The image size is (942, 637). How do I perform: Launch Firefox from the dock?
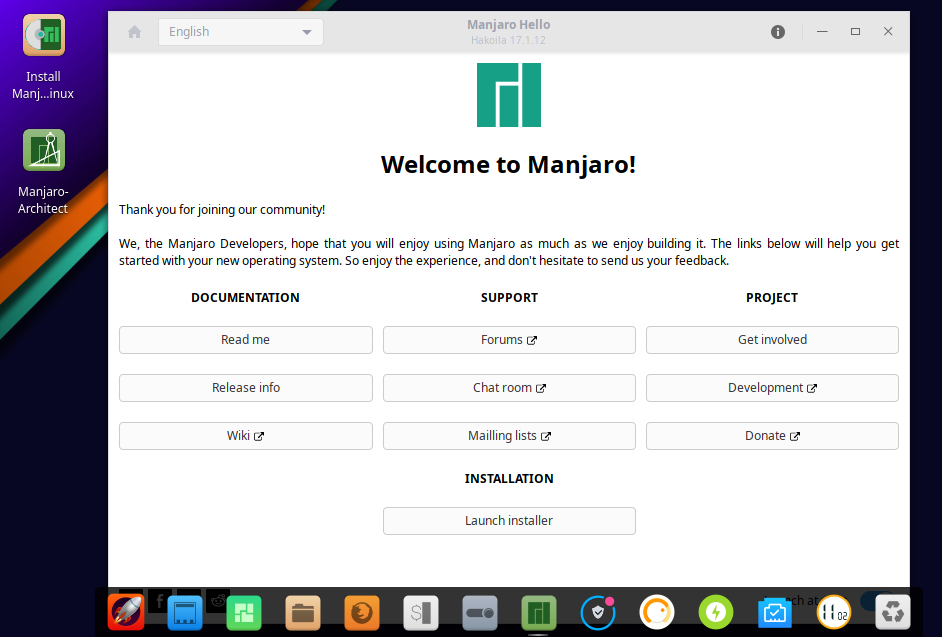tap(361, 612)
